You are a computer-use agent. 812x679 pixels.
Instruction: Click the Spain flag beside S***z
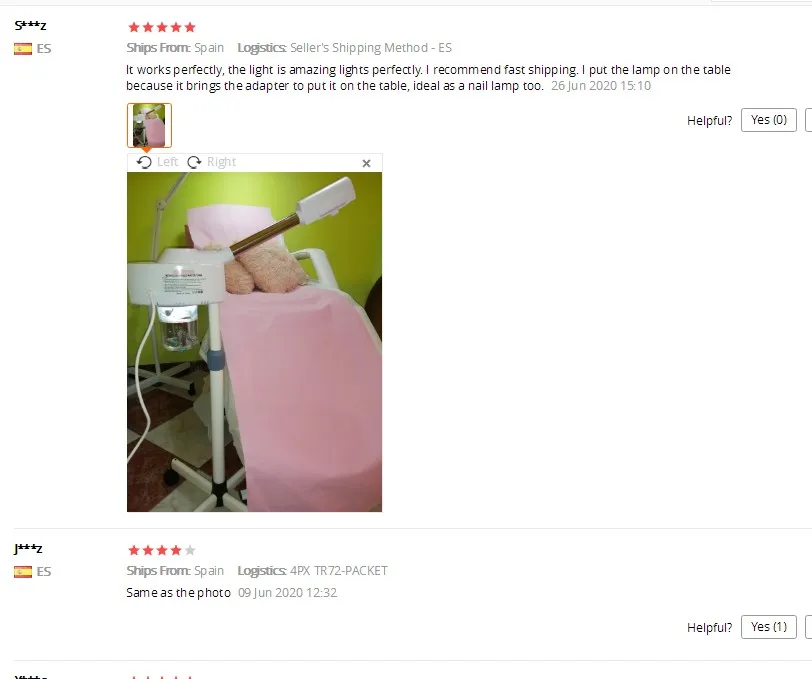click(x=23, y=49)
